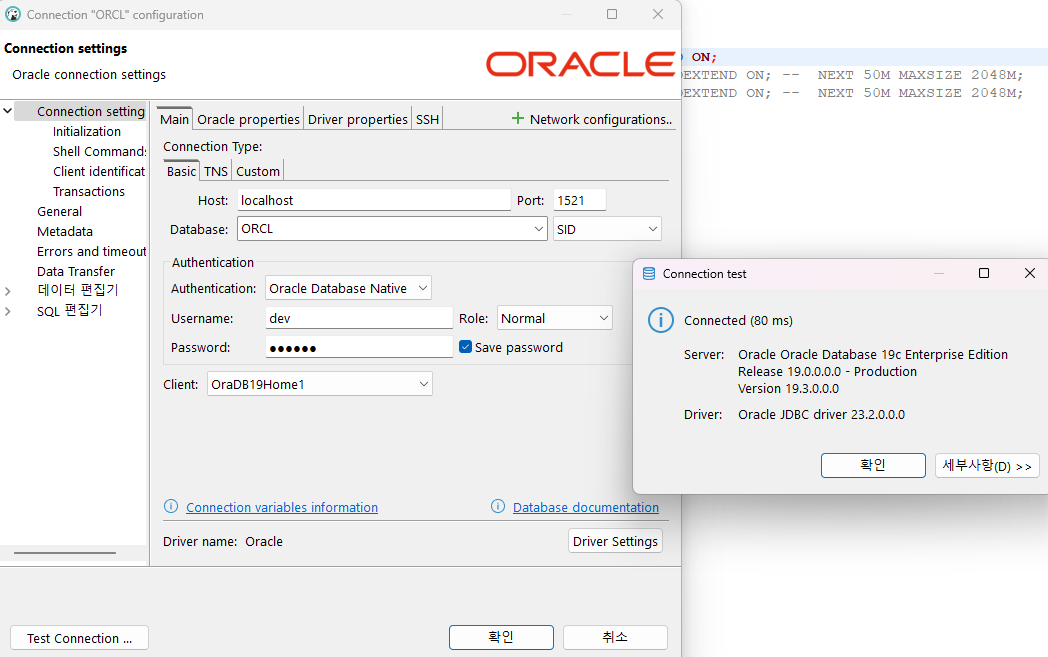Select Data Transfer in the tree
The width and height of the screenshot is (1048, 657).
coord(76,271)
